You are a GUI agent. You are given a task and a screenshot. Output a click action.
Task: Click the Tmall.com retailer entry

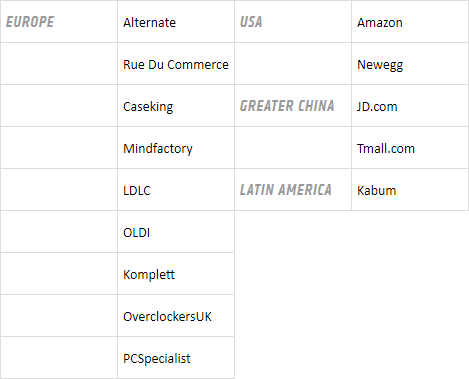[386, 149]
